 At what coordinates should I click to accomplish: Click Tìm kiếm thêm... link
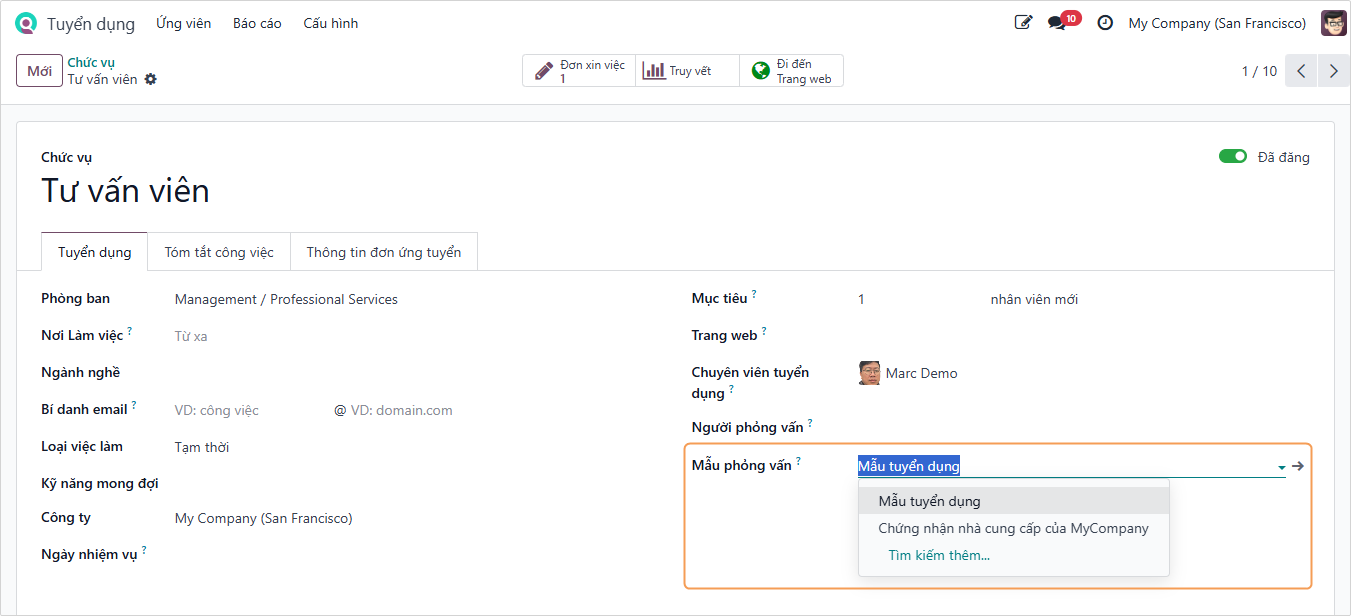tap(938, 555)
